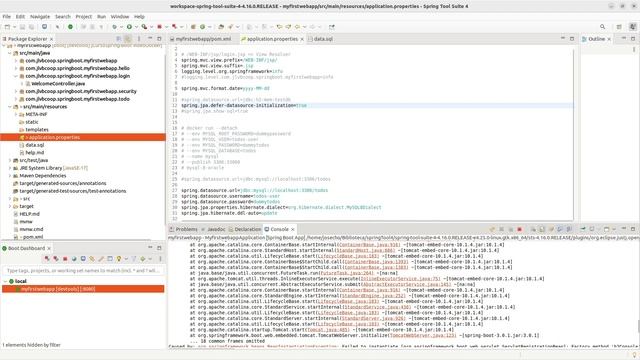The height and width of the screenshot is (360, 640).
Task: Toggle Link with Editor in Package Explorer
Action: [x=128, y=39]
